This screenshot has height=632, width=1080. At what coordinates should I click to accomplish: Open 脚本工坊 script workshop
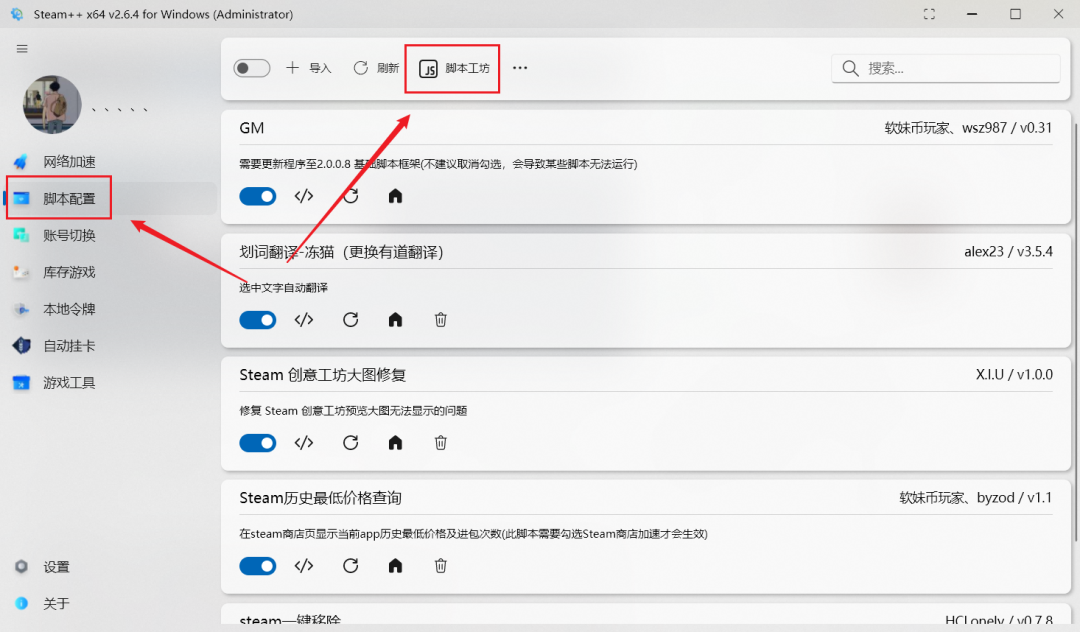pyautogui.click(x=454, y=68)
